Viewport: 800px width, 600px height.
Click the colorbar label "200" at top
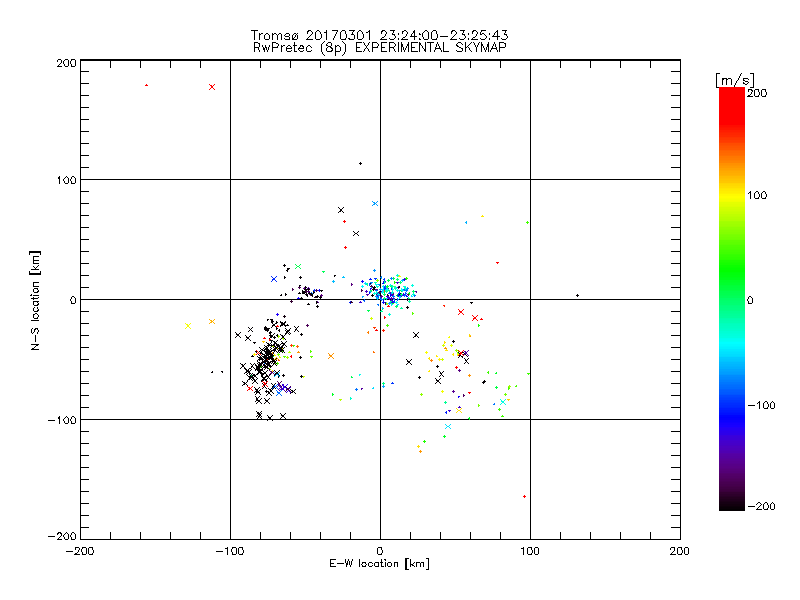point(757,93)
